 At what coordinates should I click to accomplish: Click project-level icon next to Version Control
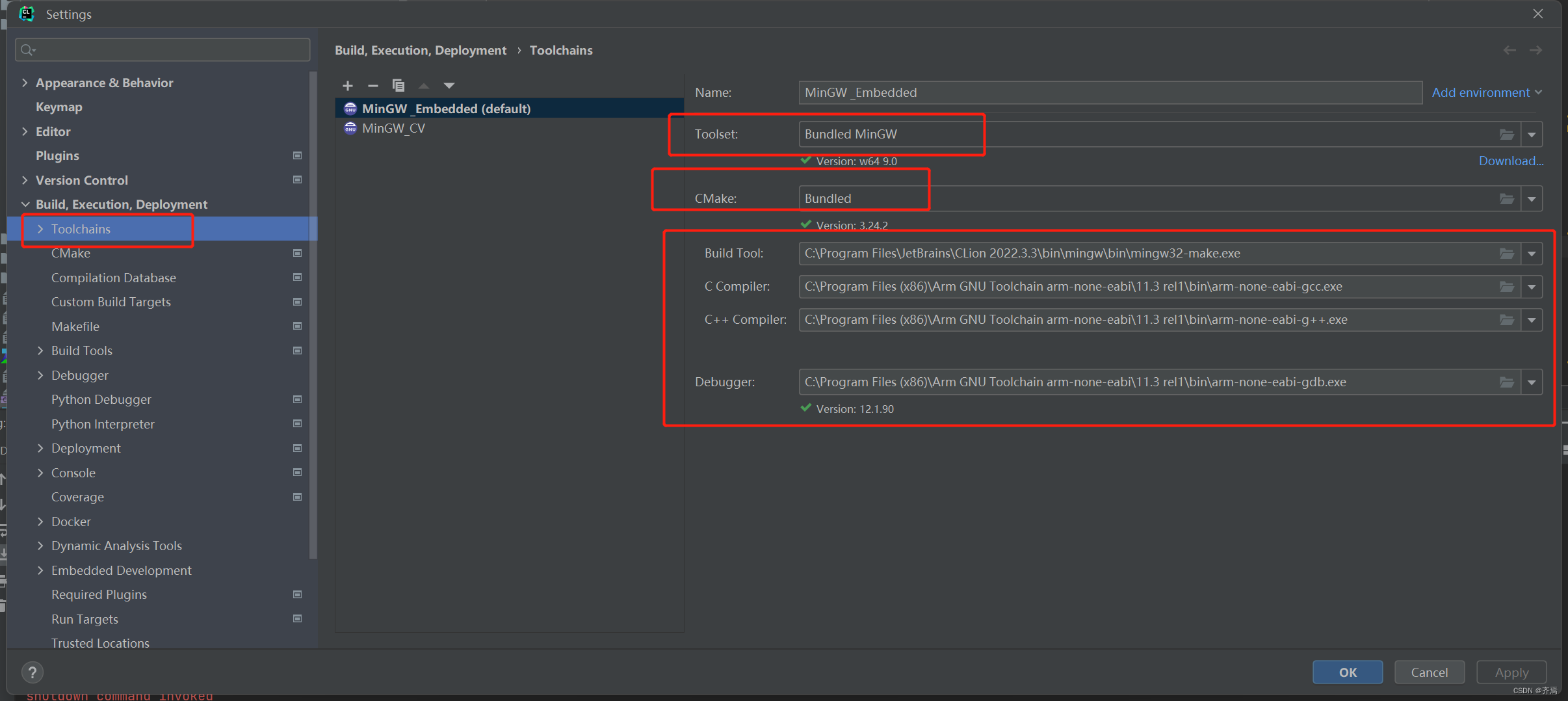point(298,180)
